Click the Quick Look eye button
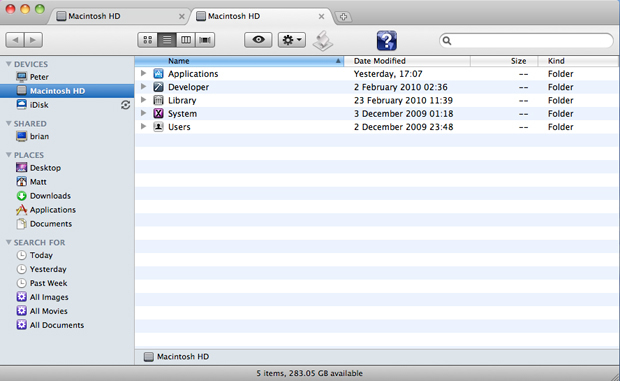This screenshot has width=620, height=381. tap(258, 40)
